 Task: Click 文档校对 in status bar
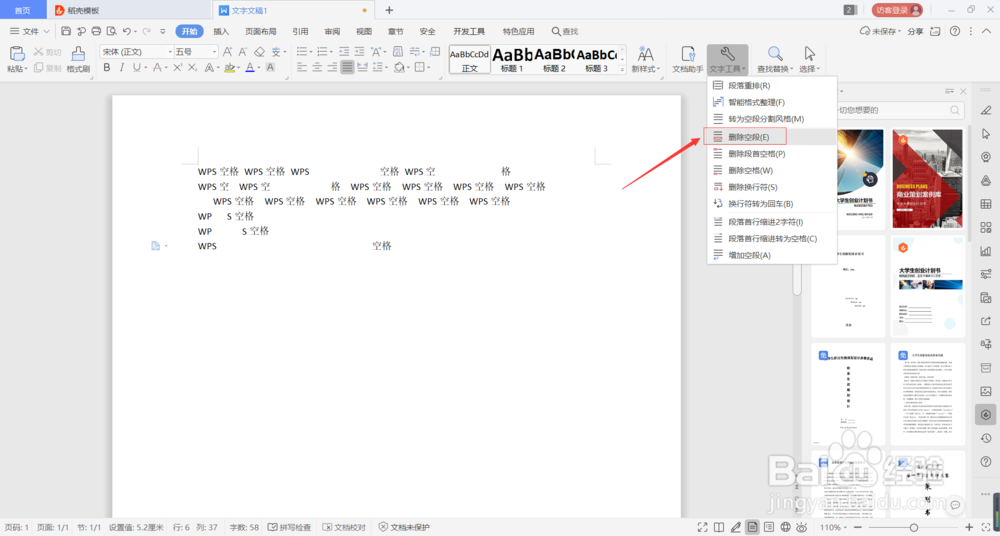(344, 528)
